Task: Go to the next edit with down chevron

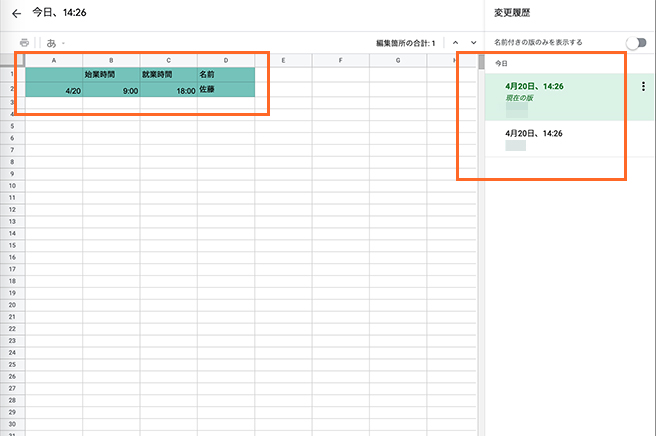Action: point(473,43)
